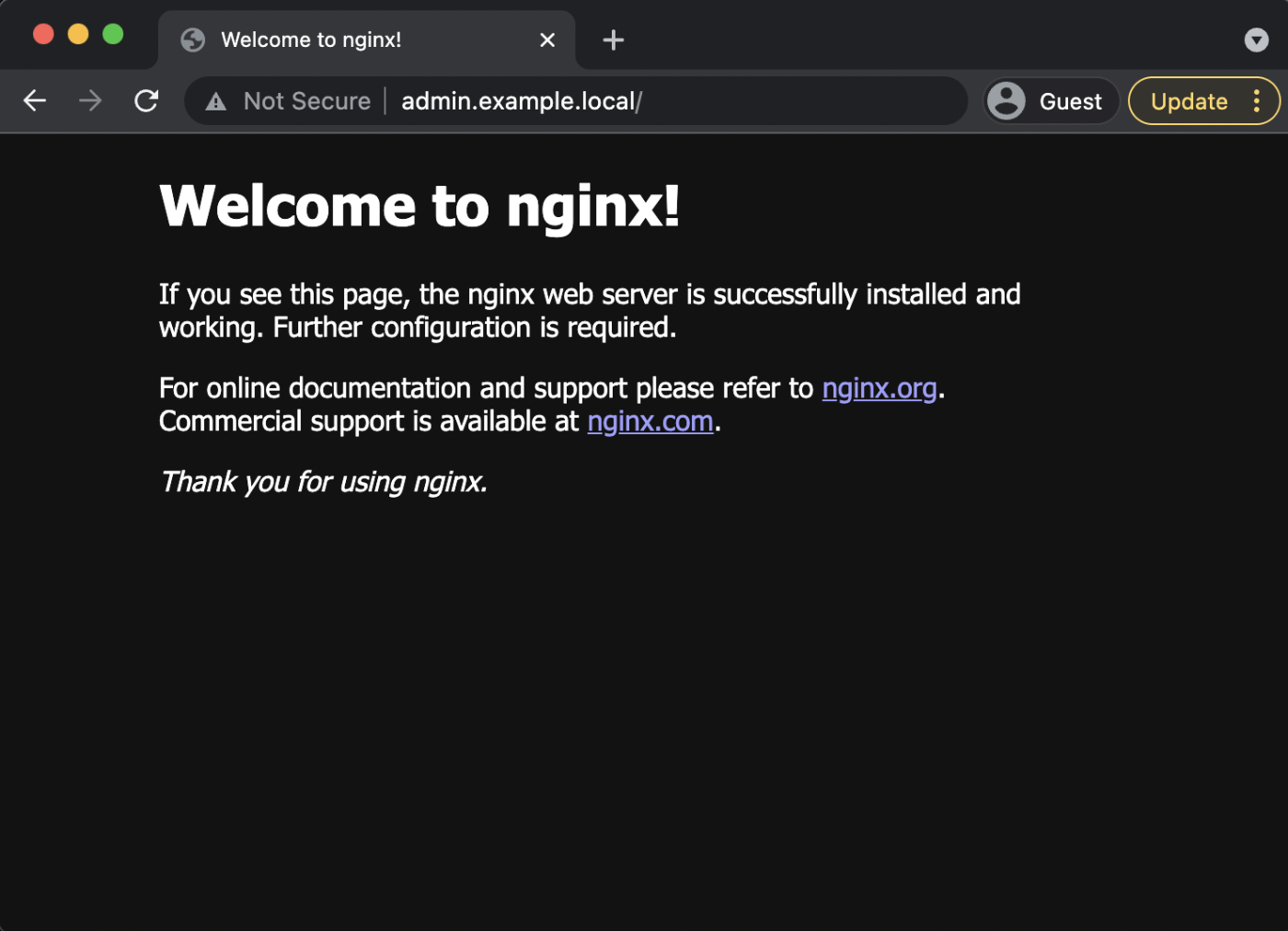Screen dimensions: 1288x931
Task: Click the red close window button
Action: pyautogui.click(x=43, y=34)
